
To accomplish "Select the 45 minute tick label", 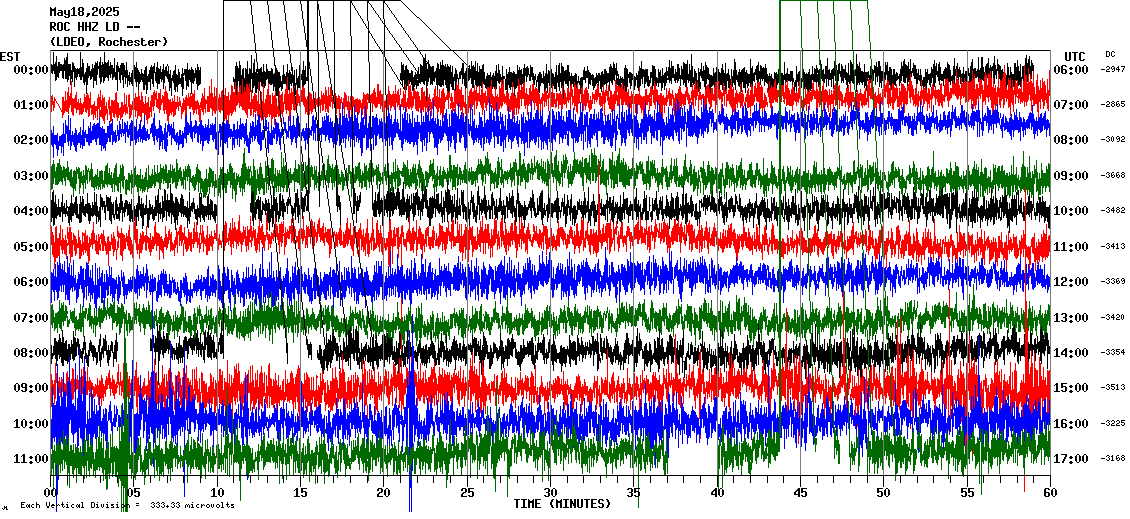I will click(800, 493).
